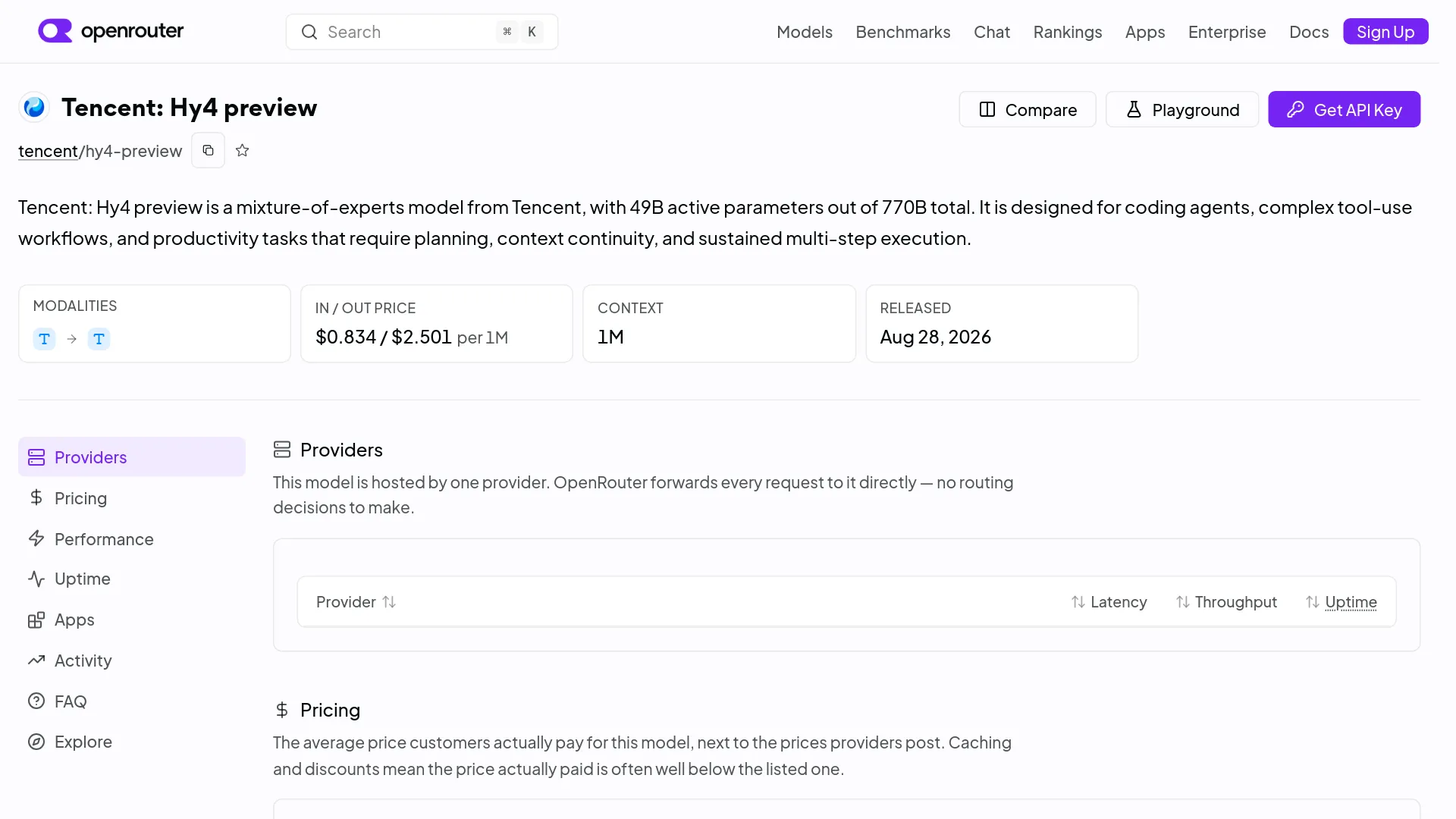This screenshot has height=819, width=1456.
Task: Sort providers by Latency
Action: 1109,601
